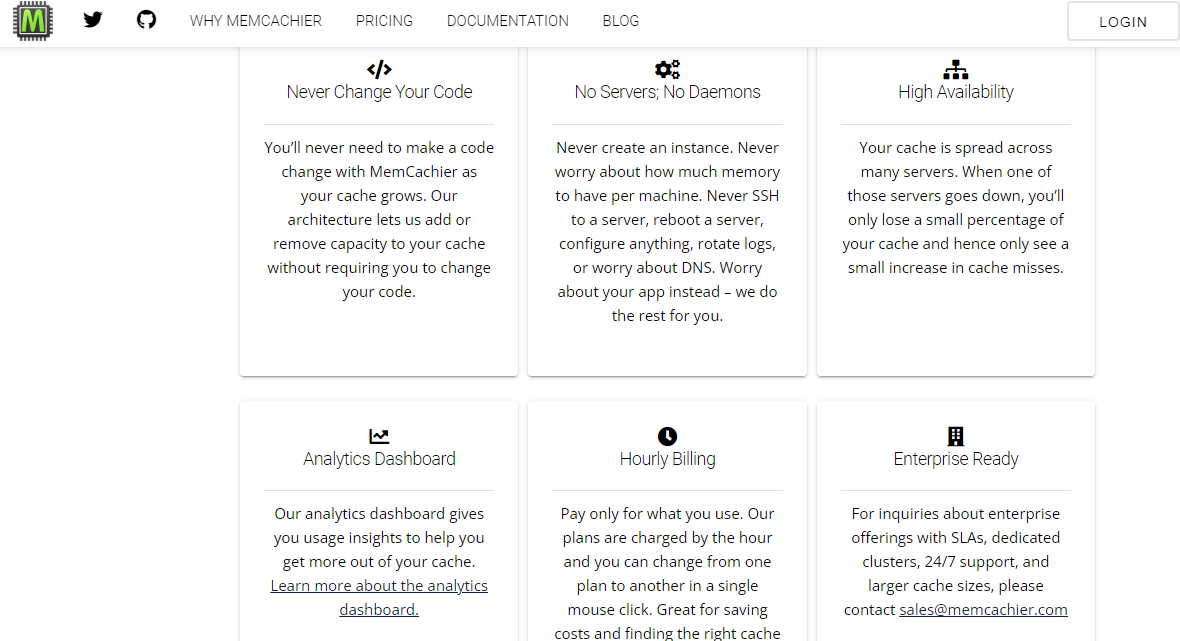Screen dimensions: 1180x641
Task: Go to the Pricing page
Action: click(384, 21)
